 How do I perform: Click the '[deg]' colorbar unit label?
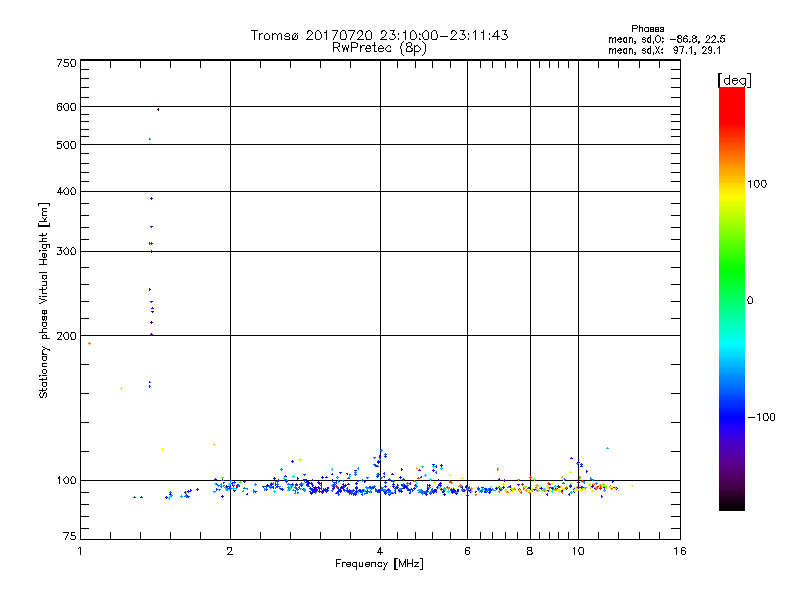click(x=734, y=80)
